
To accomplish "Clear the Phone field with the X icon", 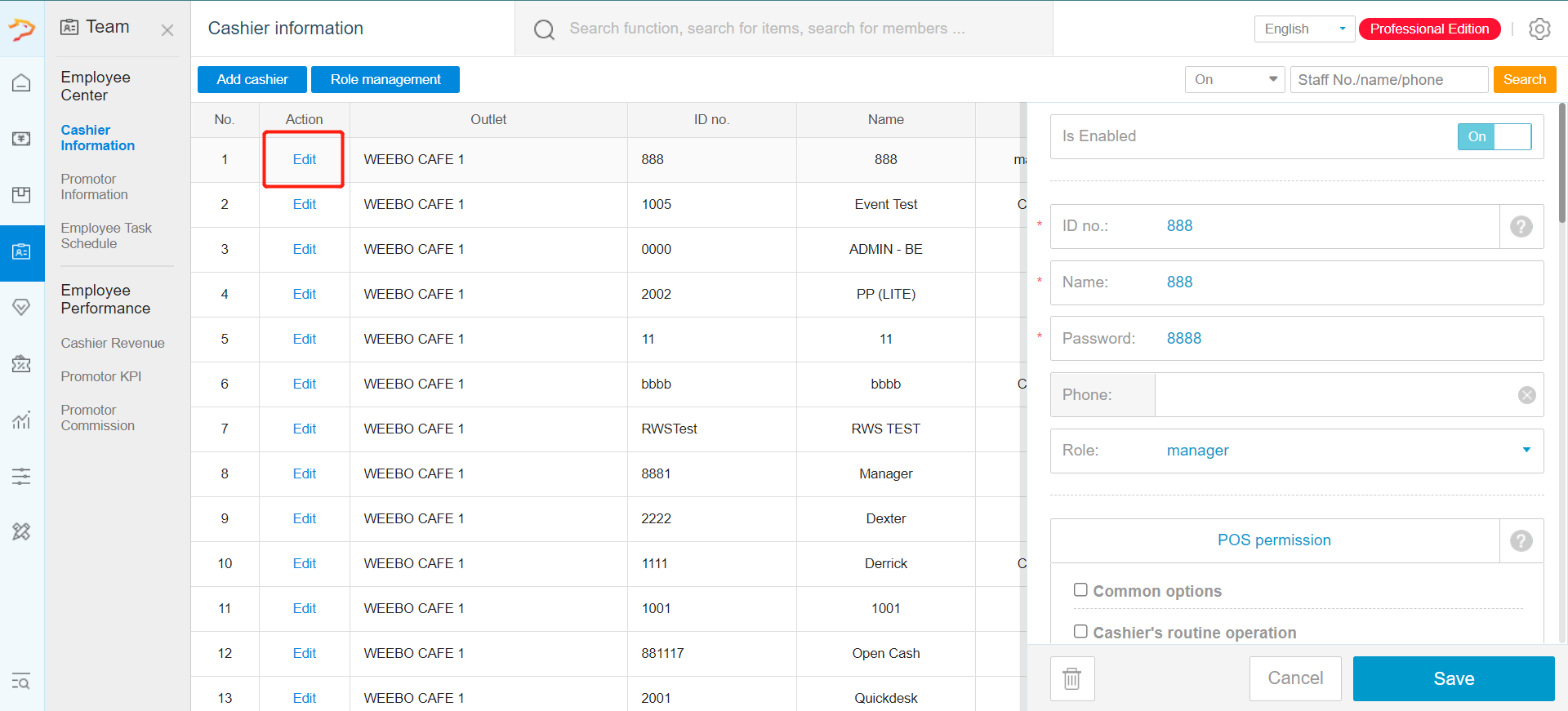I will click(1527, 395).
